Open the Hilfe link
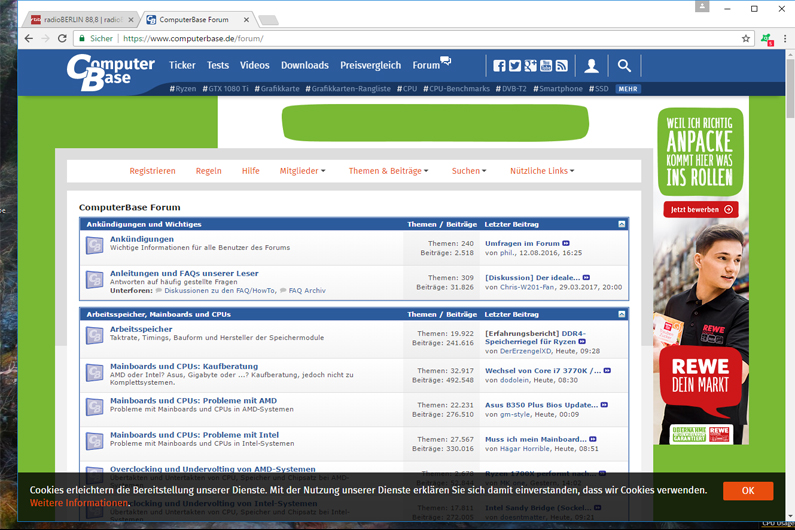Image resolution: width=795 pixels, height=530 pixels. [x=250, y=171]
